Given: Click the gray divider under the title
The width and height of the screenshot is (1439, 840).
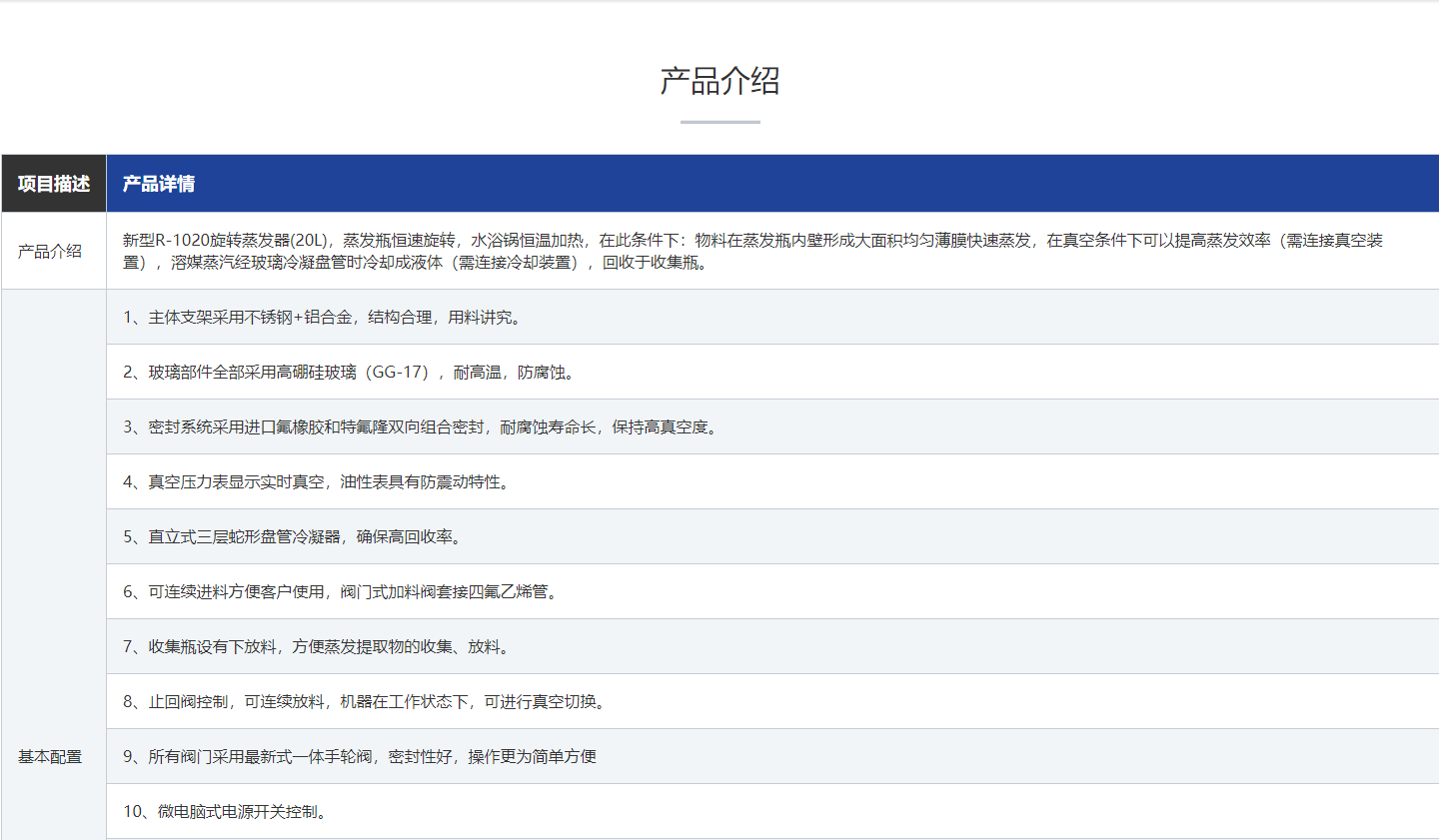Looking at the screenshot, I should click(719, 122).
